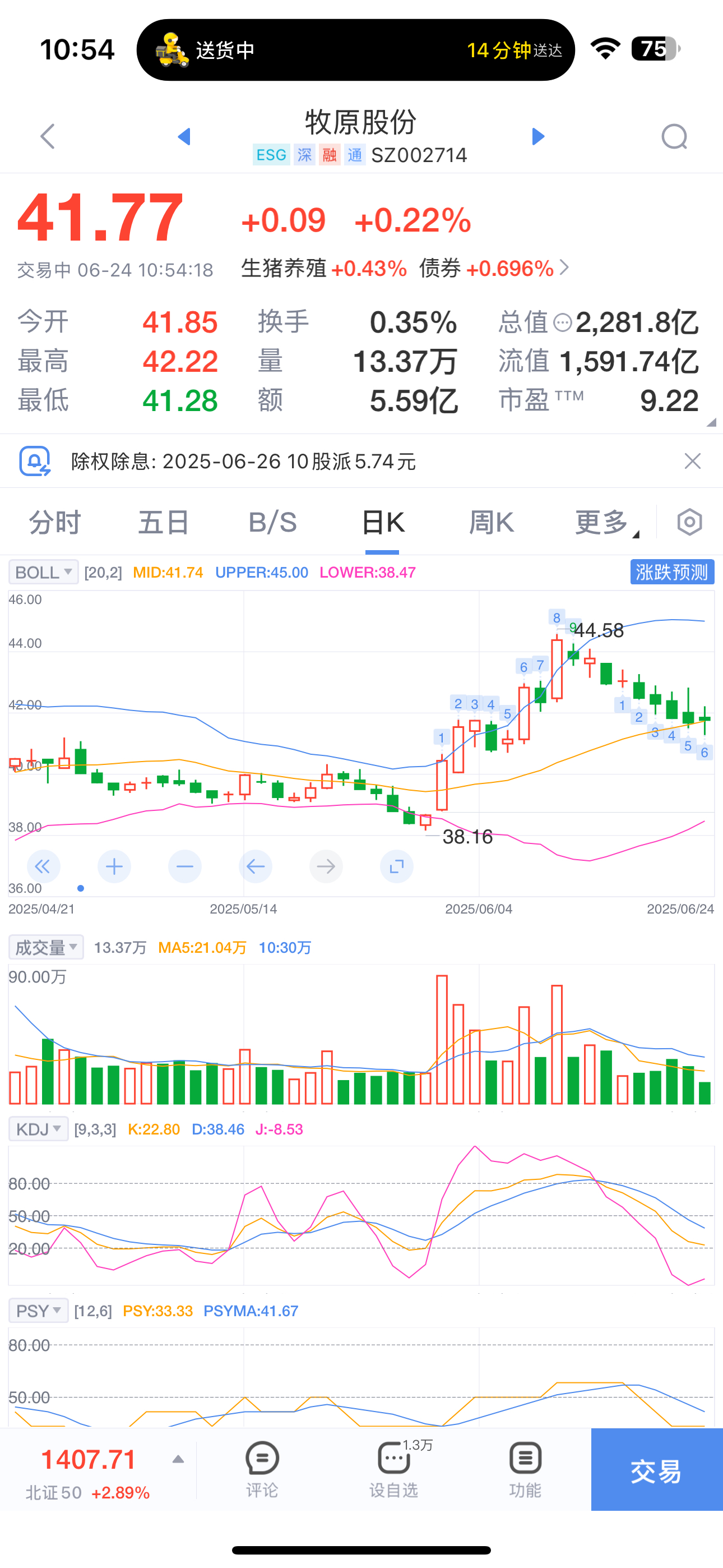Go back with the left chevron

coord(48,136)
